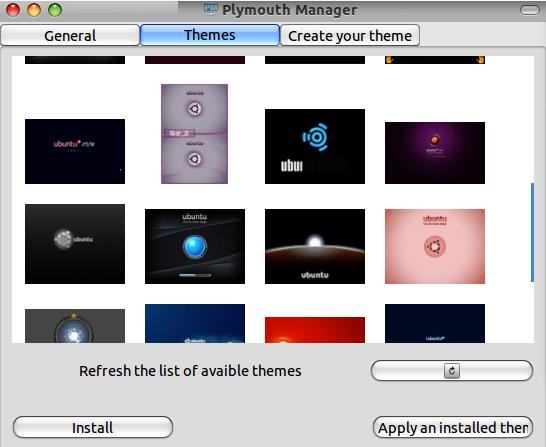Click the green zoom window button

click(x=55, y=10)
